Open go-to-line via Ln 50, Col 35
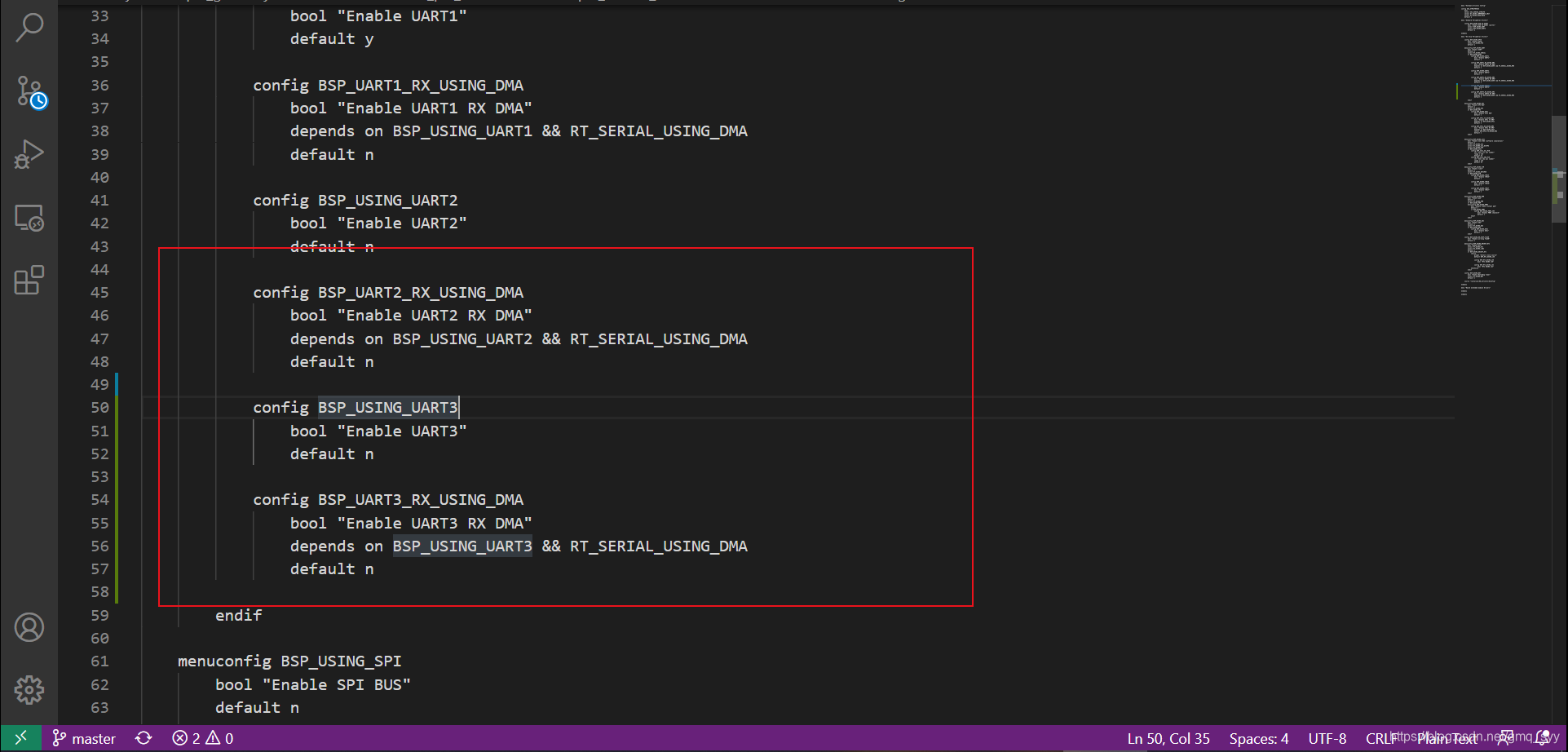This screenshot has height=752, width=1568. click(1168, 738)
